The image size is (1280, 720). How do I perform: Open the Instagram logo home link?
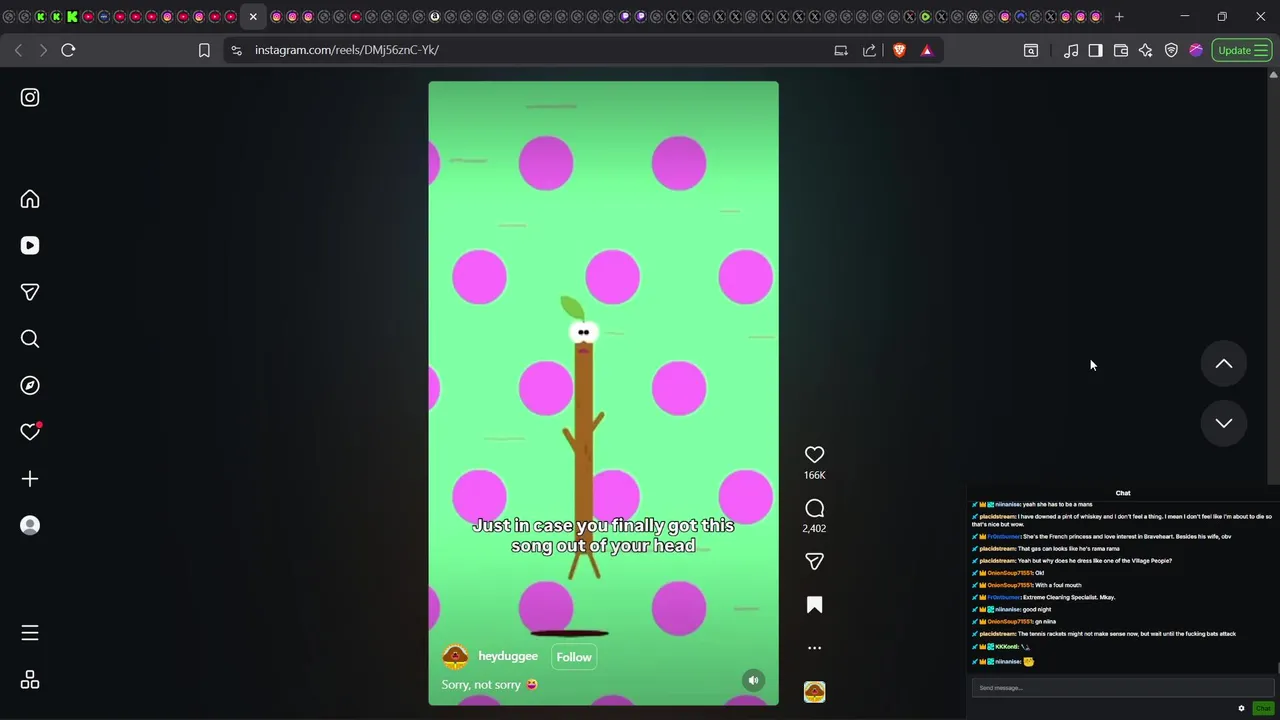(x=30, y=97)
